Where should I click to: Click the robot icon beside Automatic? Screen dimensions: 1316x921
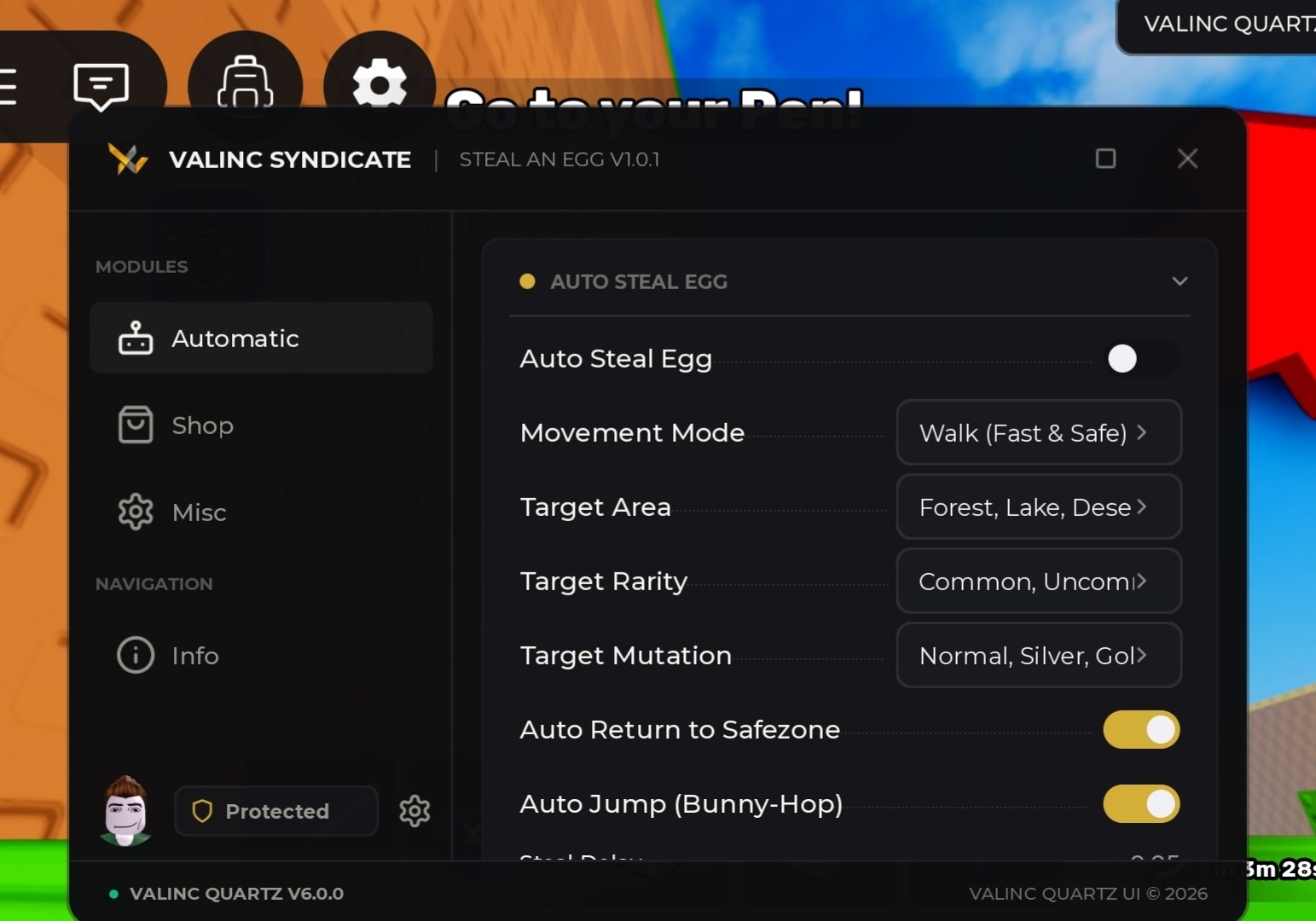[x=136, y=338]
